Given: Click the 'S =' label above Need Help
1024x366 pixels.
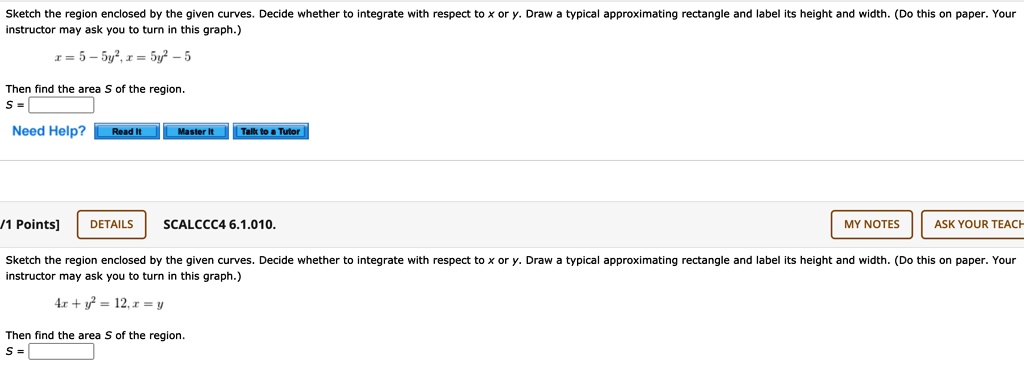Looking at the screenshot, I should (15, 105).
